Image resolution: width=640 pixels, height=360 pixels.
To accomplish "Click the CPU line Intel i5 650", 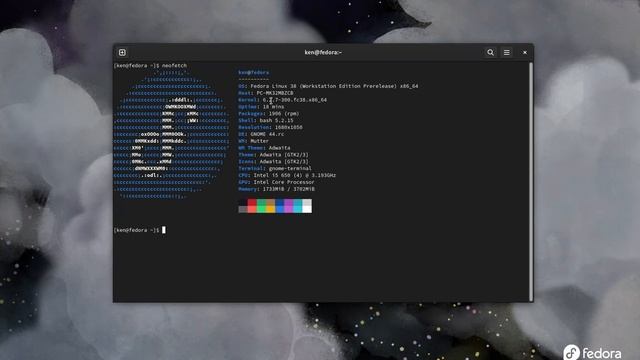I will (x=287, y=175).
